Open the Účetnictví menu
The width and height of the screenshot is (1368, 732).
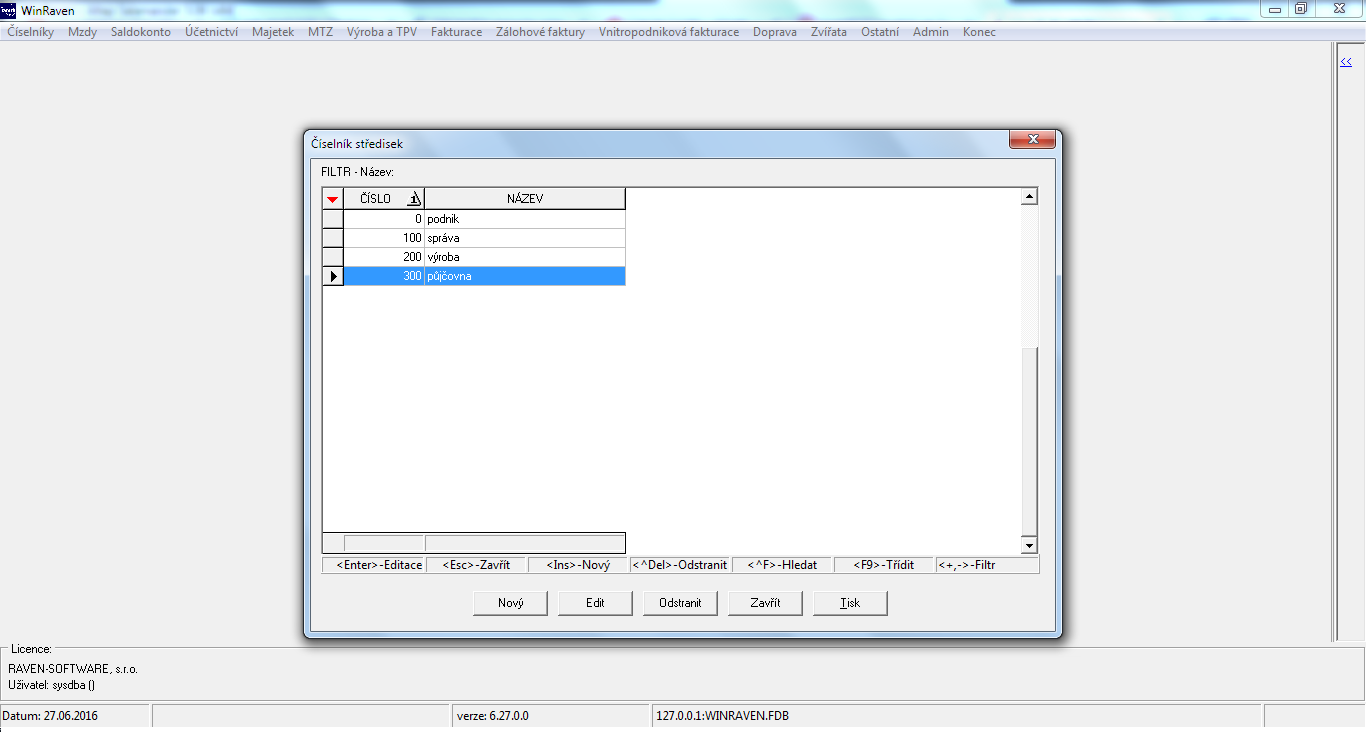211,32
